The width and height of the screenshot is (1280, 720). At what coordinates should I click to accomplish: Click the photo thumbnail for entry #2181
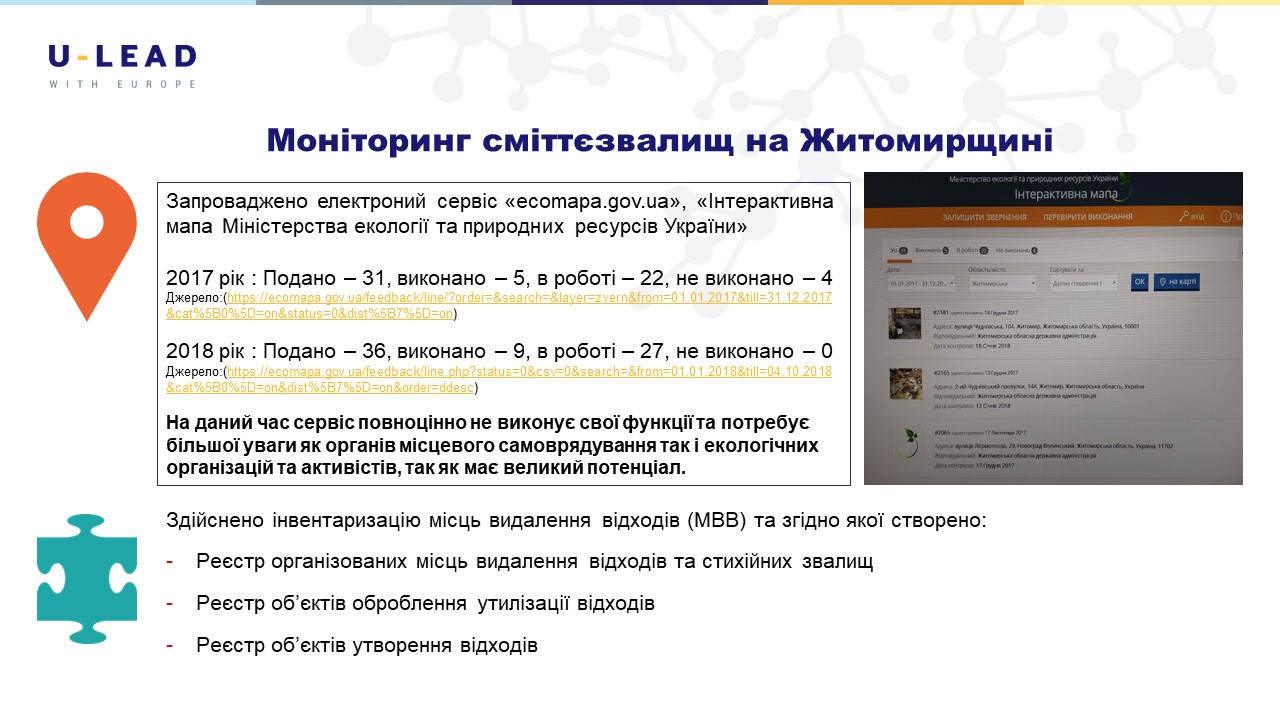click(x=906, y=324)
